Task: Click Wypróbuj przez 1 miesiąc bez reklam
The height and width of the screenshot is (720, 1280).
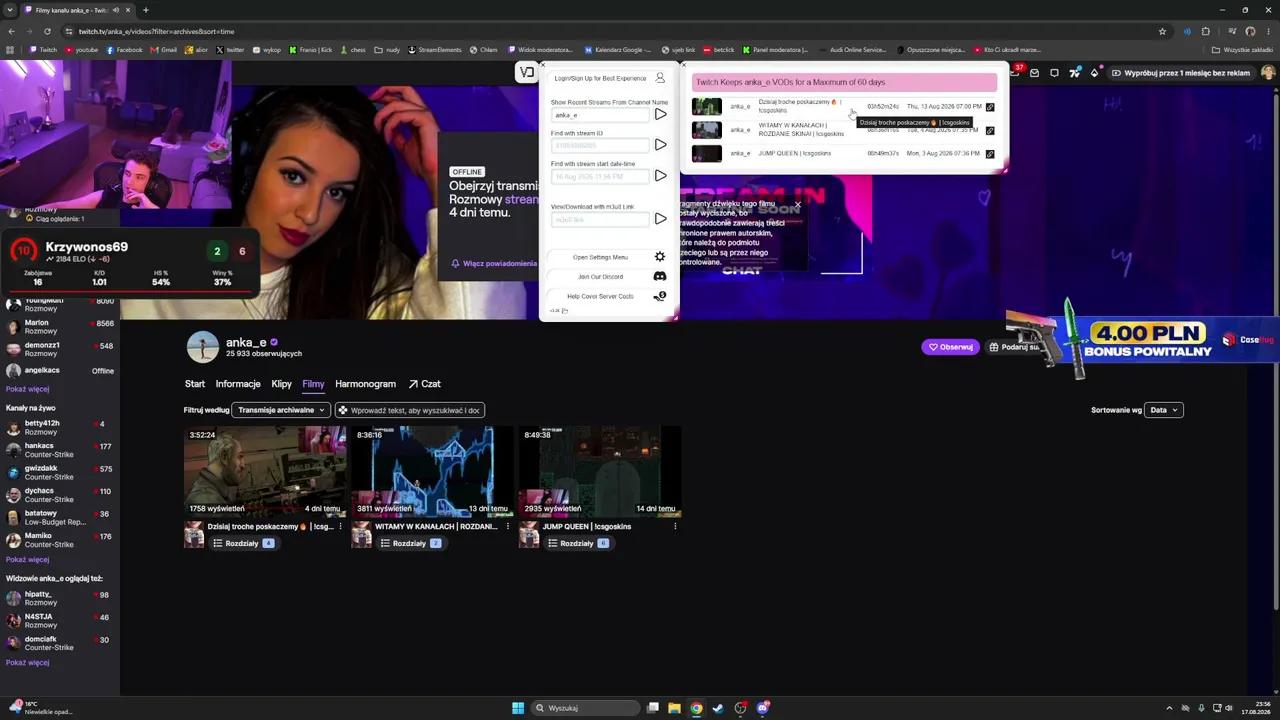Action: click(1180, 73)
